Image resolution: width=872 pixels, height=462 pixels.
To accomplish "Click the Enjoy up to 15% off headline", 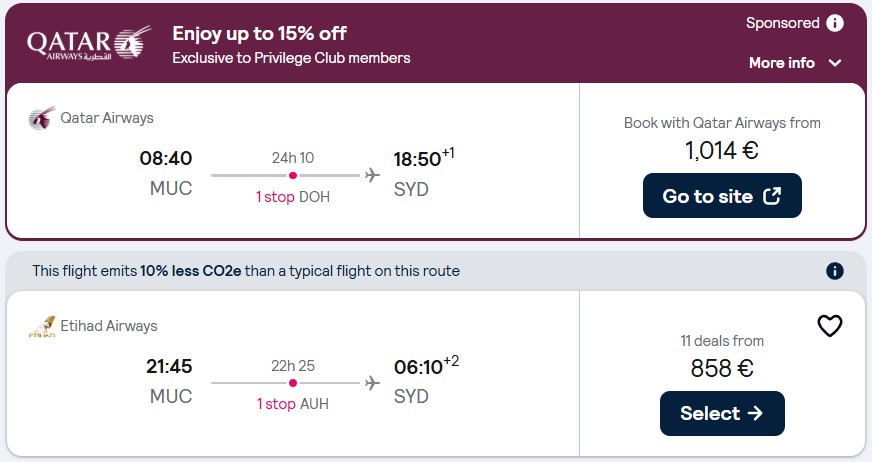I will point(259,33).
